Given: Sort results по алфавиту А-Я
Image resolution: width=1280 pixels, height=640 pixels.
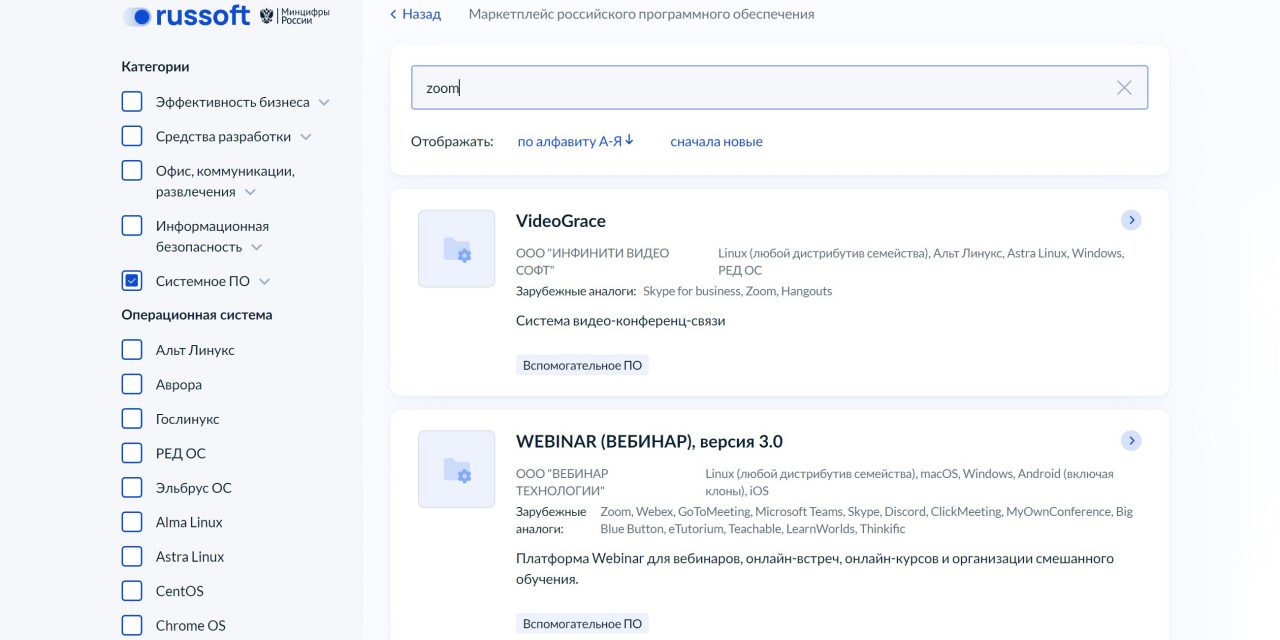Looking at the screenshot, I should pos(575,141).
